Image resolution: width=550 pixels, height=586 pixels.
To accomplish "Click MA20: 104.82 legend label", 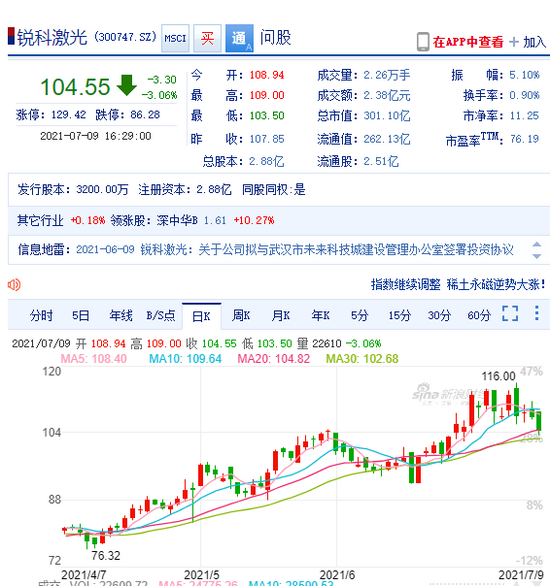I will tap(274, 359).
